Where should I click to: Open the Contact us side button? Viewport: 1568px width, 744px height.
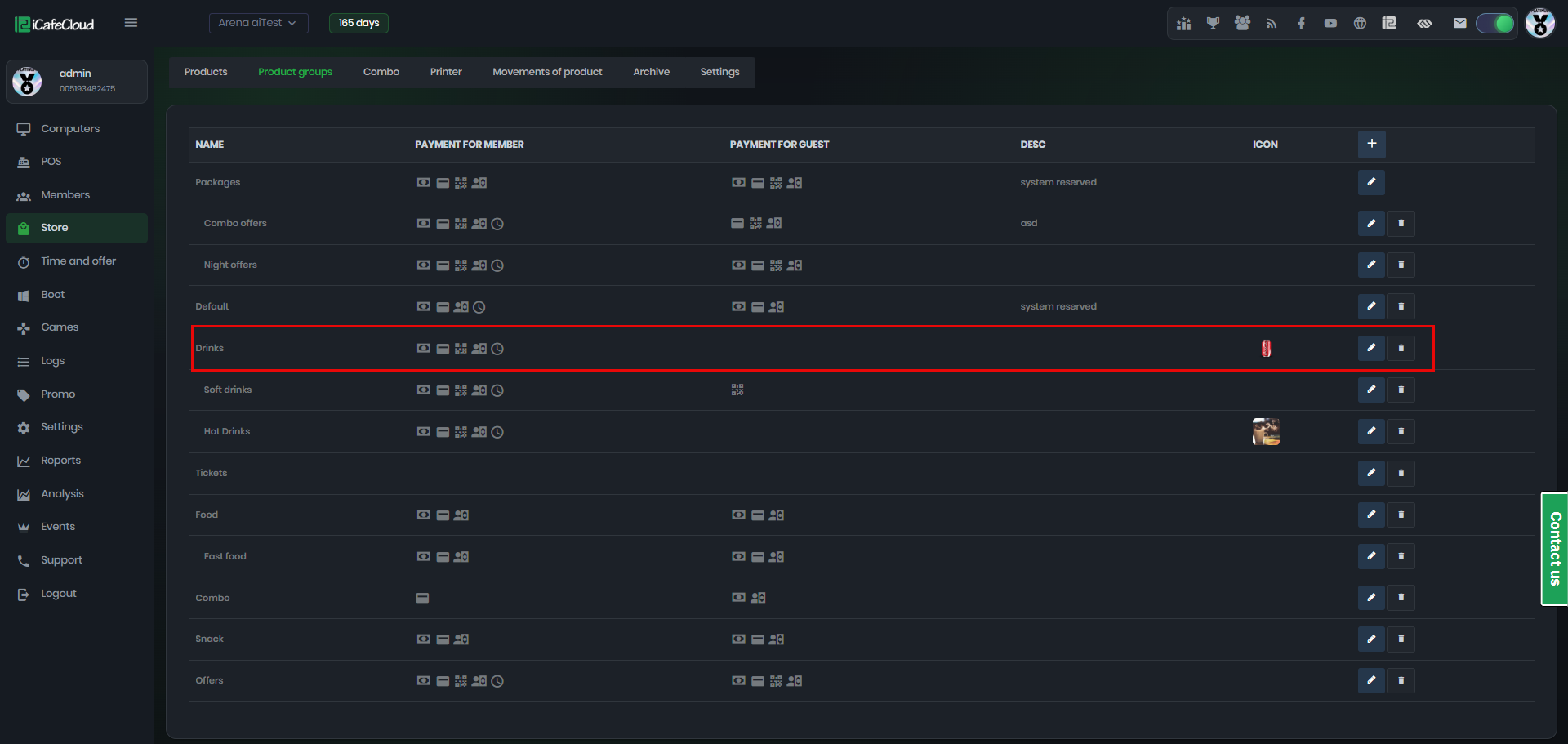[1554, 548]
